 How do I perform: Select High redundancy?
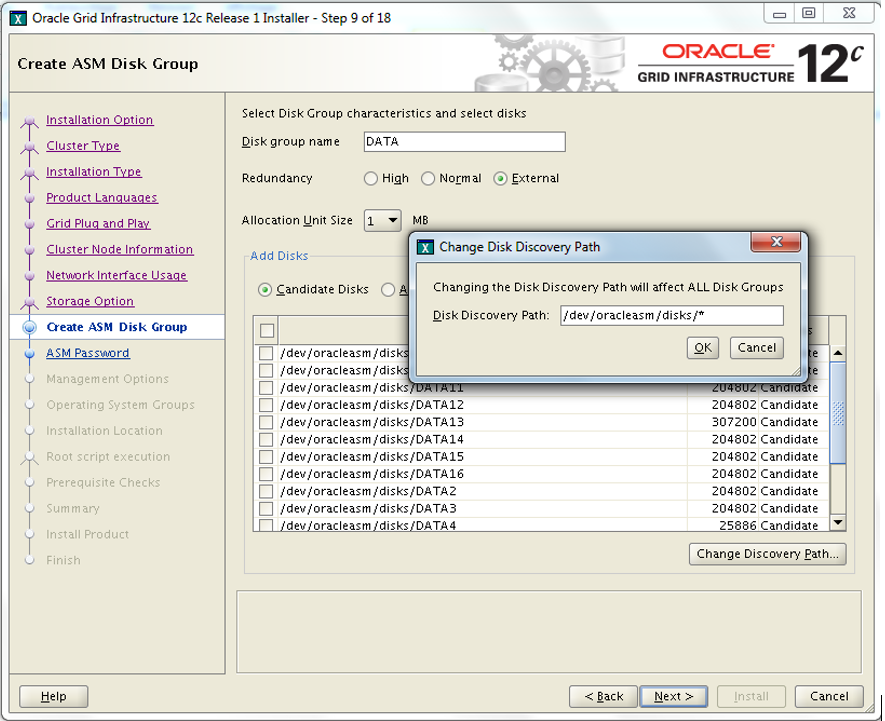click(x=371, y=178)
